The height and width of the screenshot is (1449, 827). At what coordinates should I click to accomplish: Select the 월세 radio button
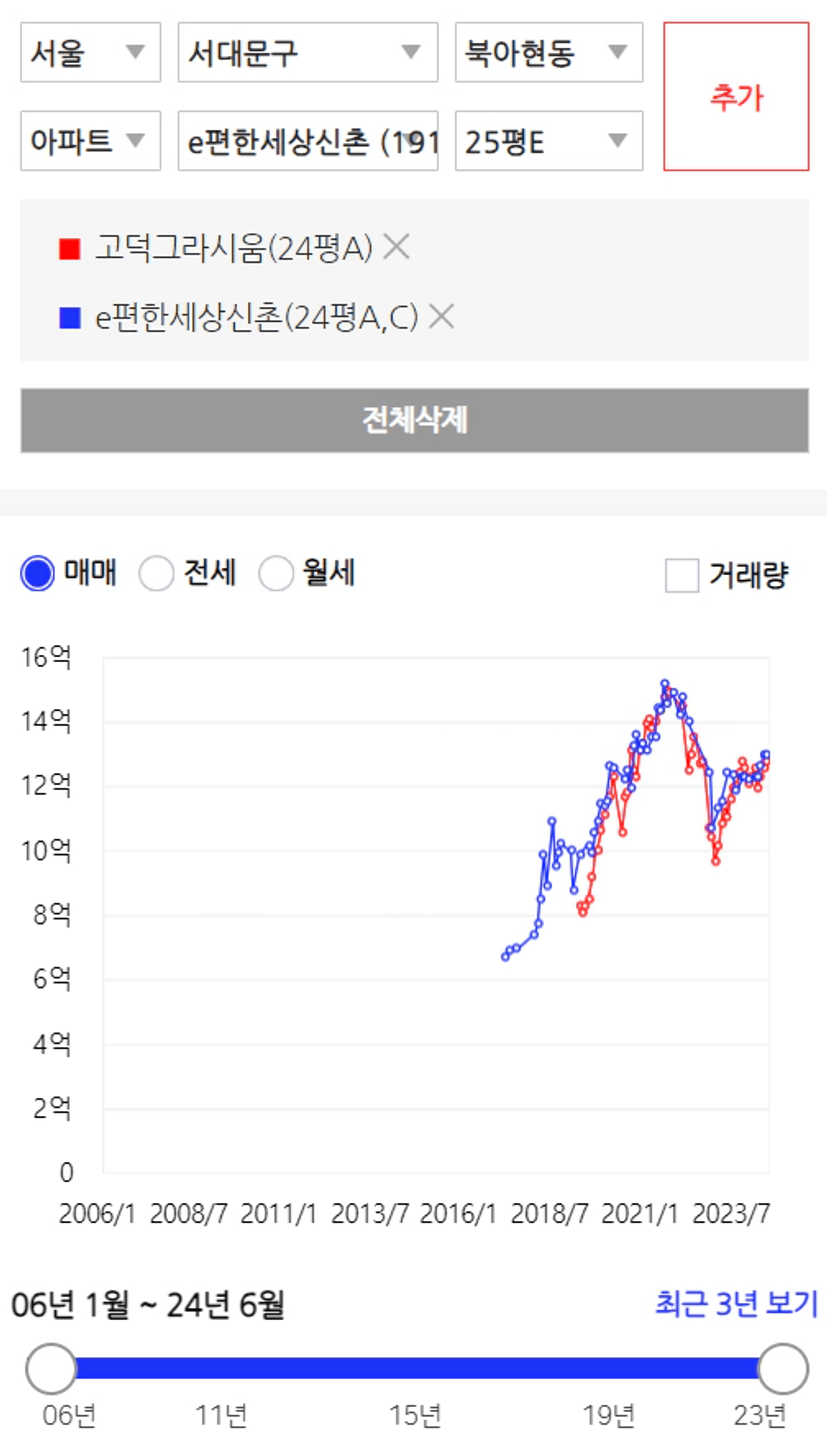pyautogui.click(x=276, y=575)
